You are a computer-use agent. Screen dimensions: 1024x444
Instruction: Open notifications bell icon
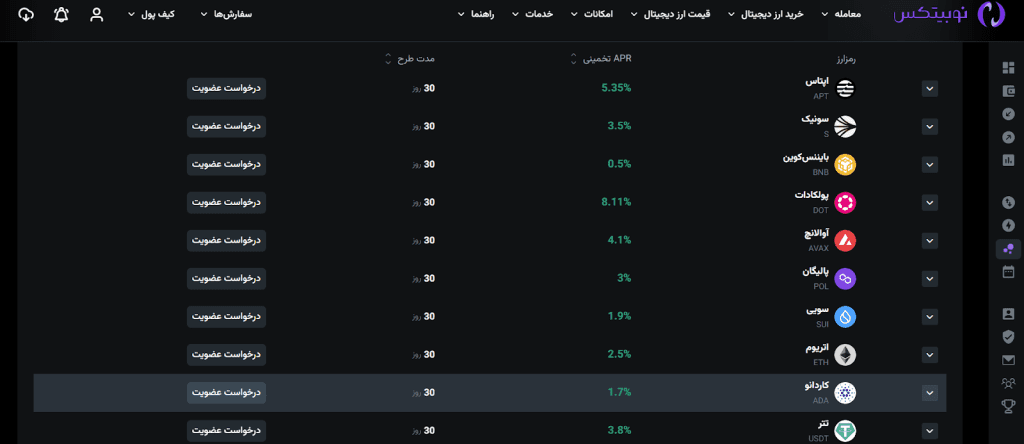[x=62, y=15]
